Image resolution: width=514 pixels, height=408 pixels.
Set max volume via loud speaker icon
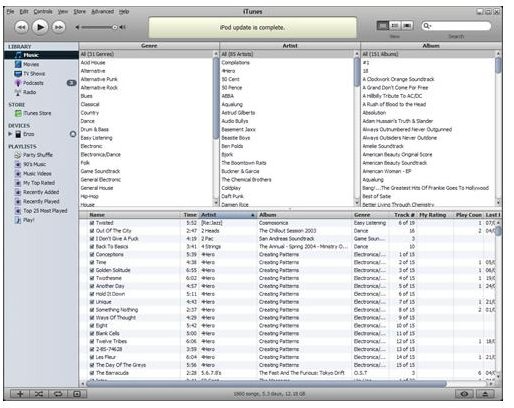tap(123, 27)
